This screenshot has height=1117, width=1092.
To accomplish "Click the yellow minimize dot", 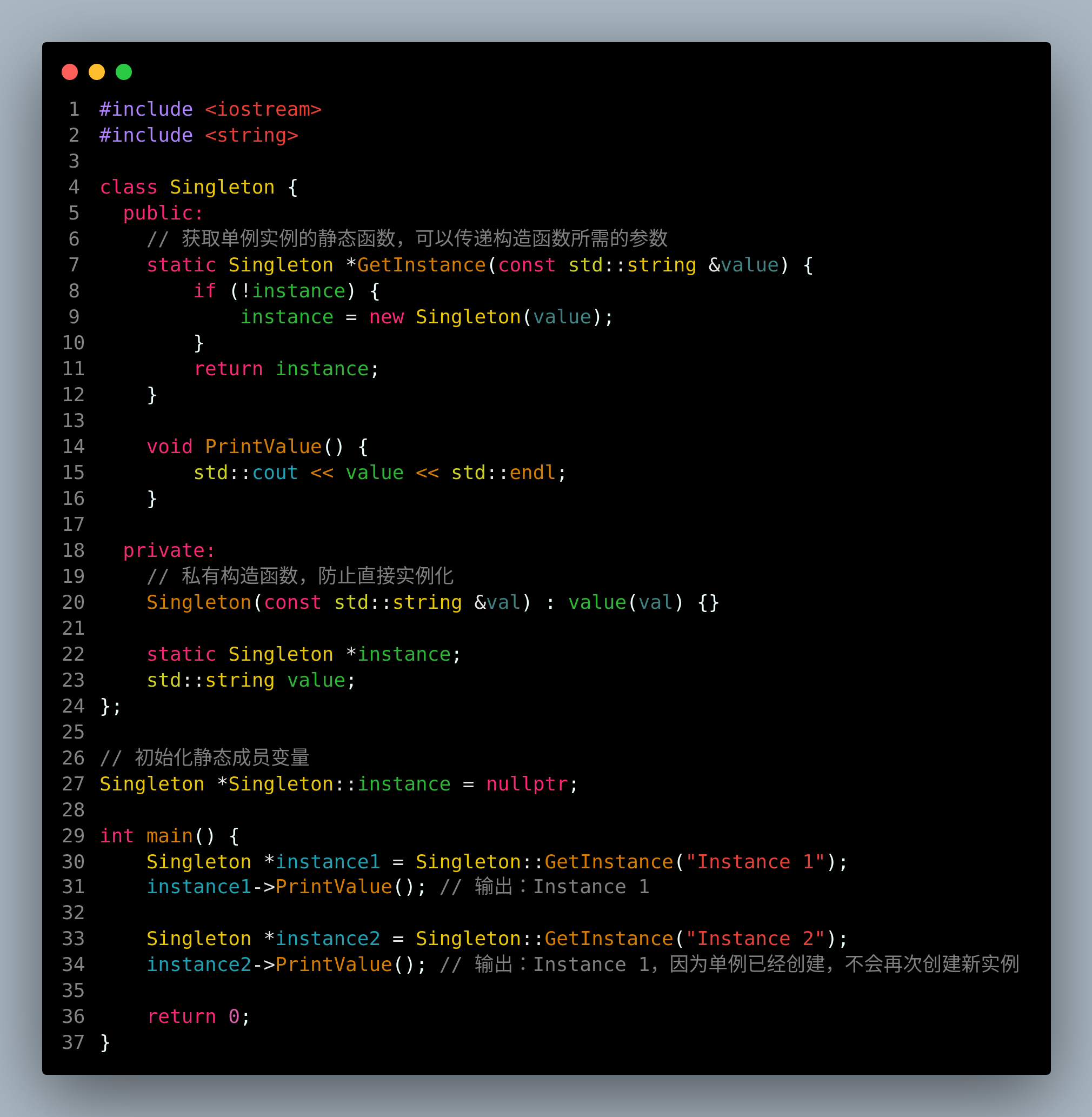I will 97,72.
